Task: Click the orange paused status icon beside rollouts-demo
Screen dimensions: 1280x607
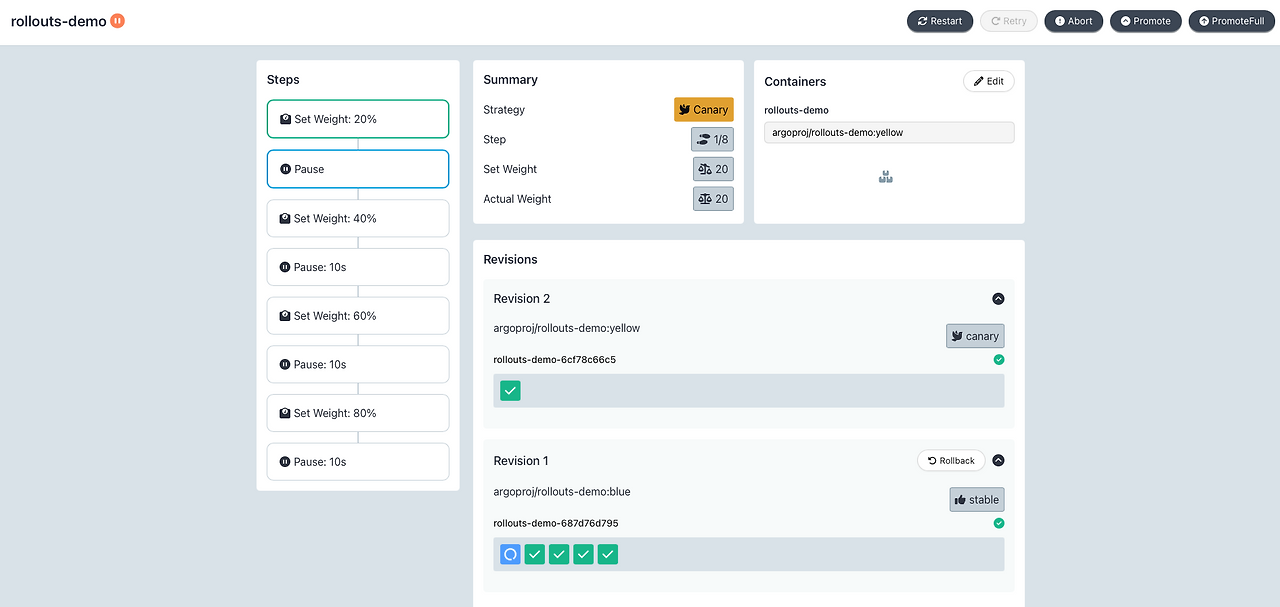Action: (117, 20)
